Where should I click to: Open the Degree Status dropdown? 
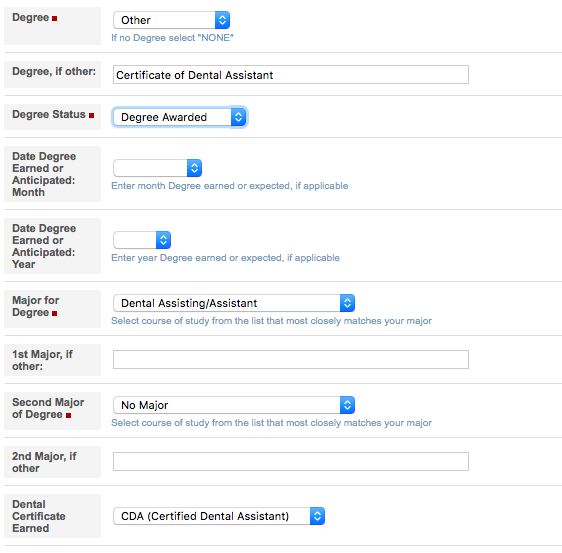click(x=179, y=117)
